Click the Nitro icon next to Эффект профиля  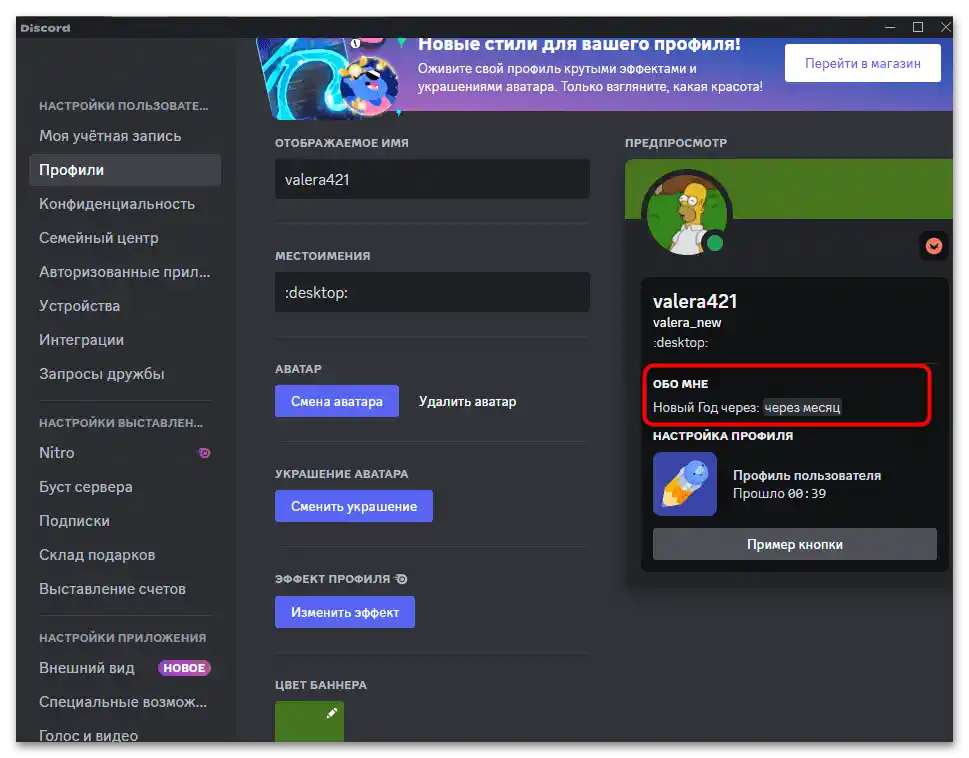click(401, 579)
